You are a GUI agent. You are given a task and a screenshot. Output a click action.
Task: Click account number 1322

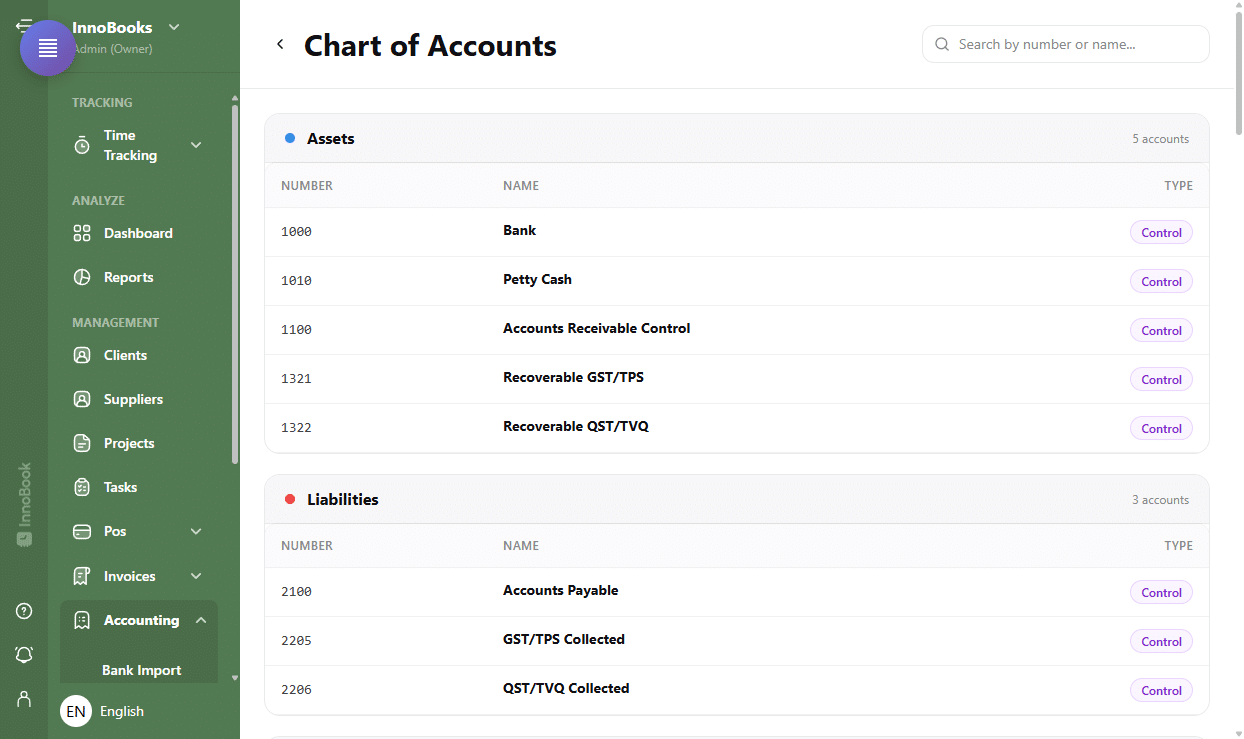point(296,428)
